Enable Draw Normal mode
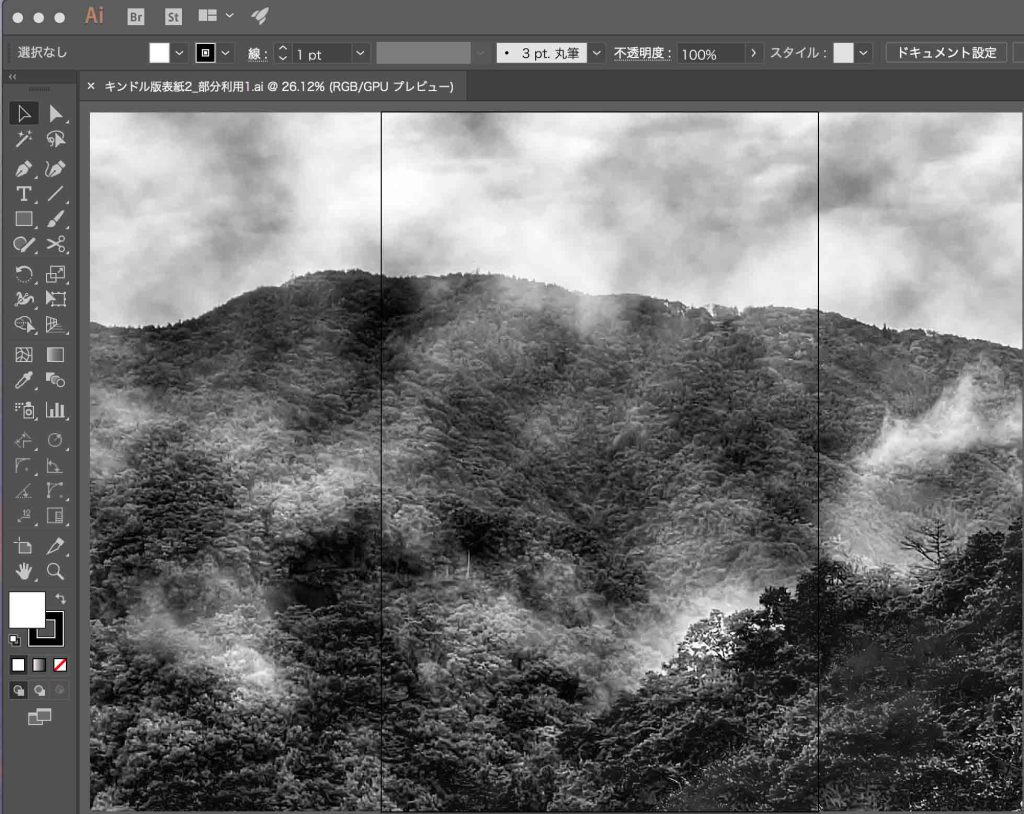Image resolution: width=1024 pixels, height=814 pixels. 18,691
